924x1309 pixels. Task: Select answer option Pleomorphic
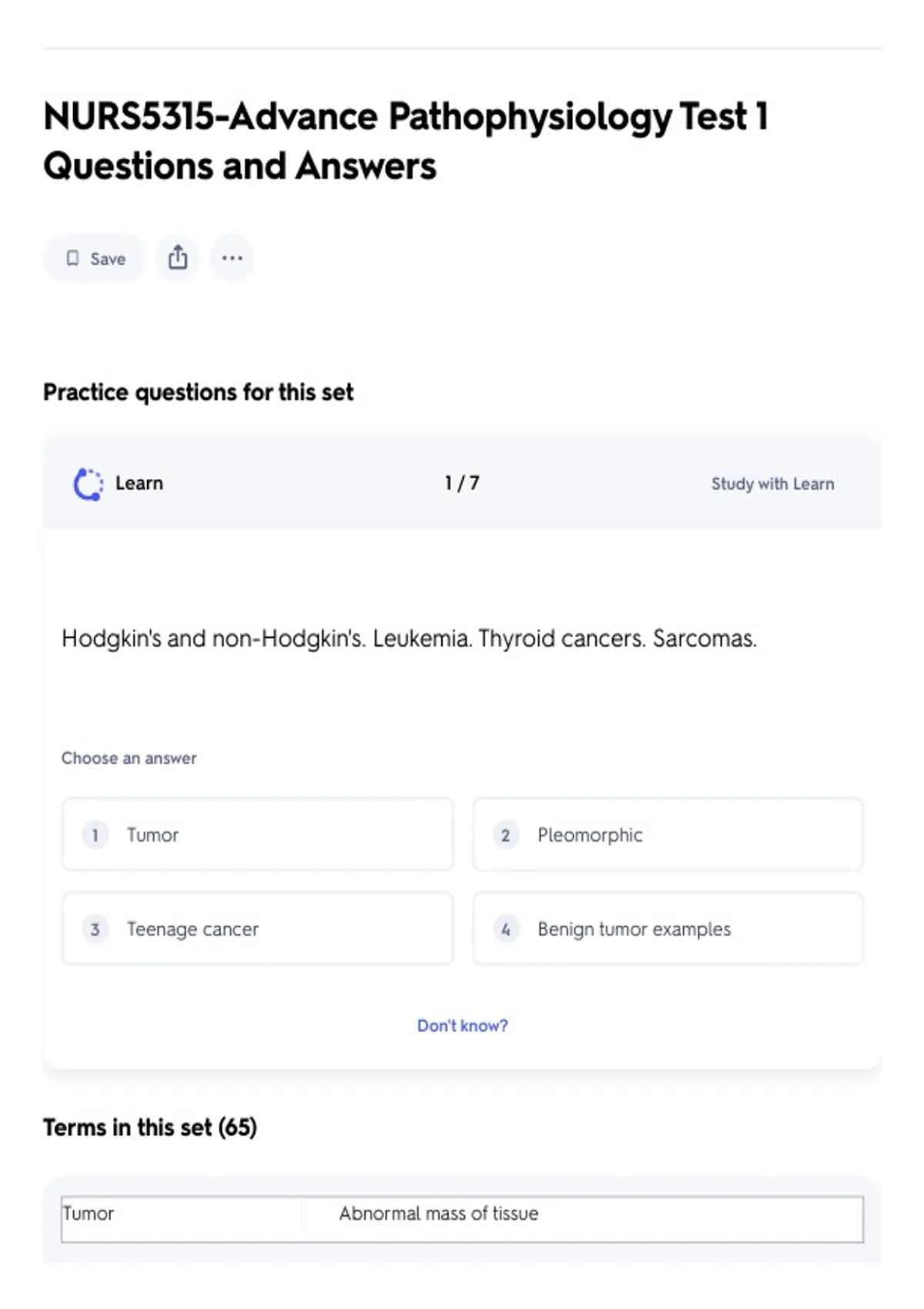(668, 835)
